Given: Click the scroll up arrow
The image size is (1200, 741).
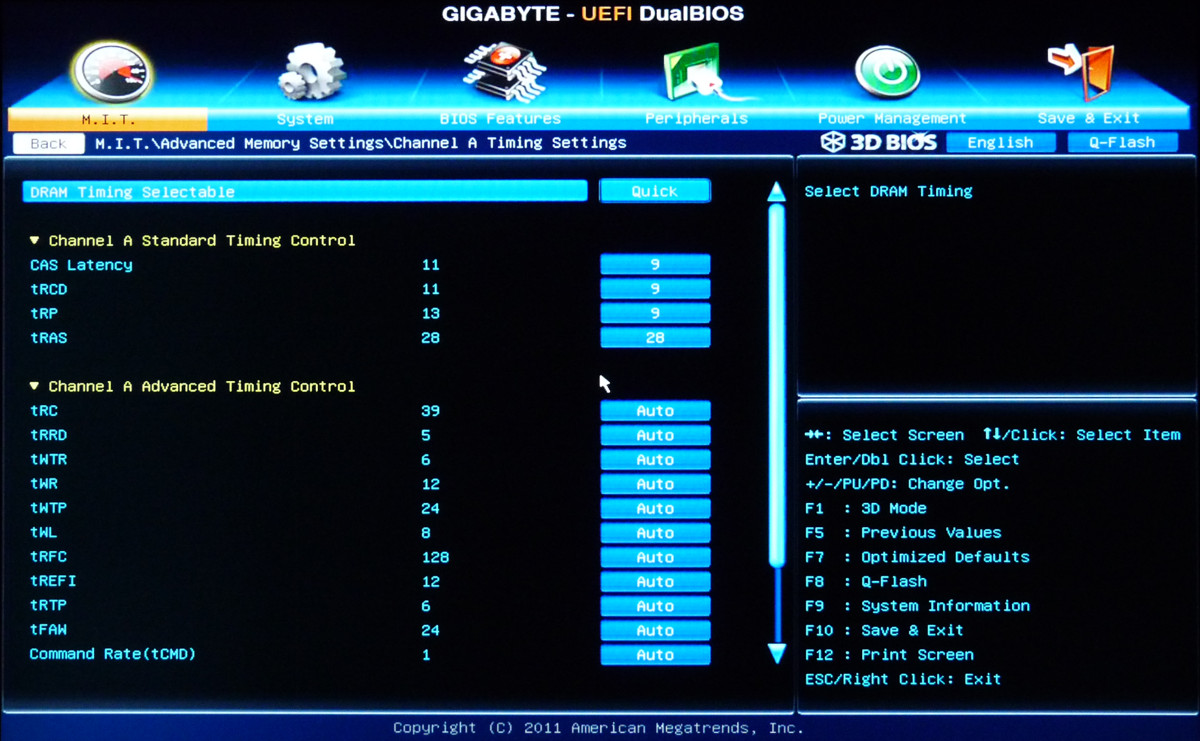Looking at the screenshot, I should click(776, 192).
